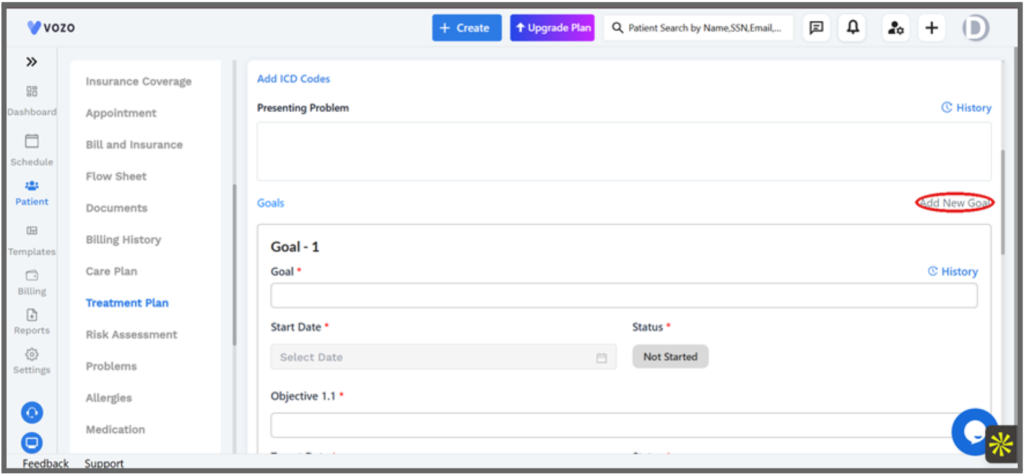Viewport: 1024px width, 474px height.
Task: Click the patient menu scrollbar
Action: pyautogui.click(x=234, y=264)
